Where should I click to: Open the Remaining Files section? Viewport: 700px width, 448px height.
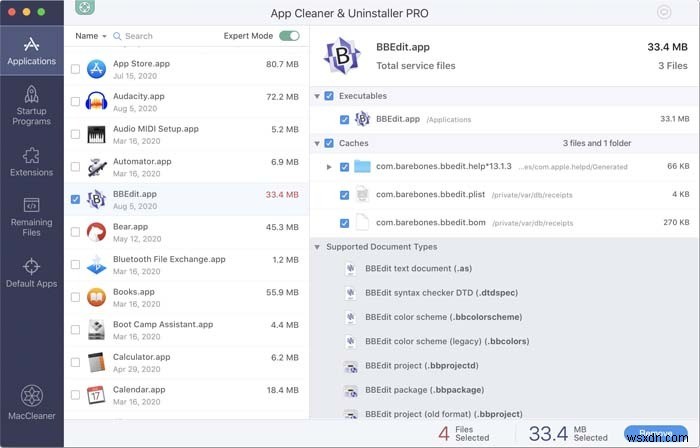31,217
